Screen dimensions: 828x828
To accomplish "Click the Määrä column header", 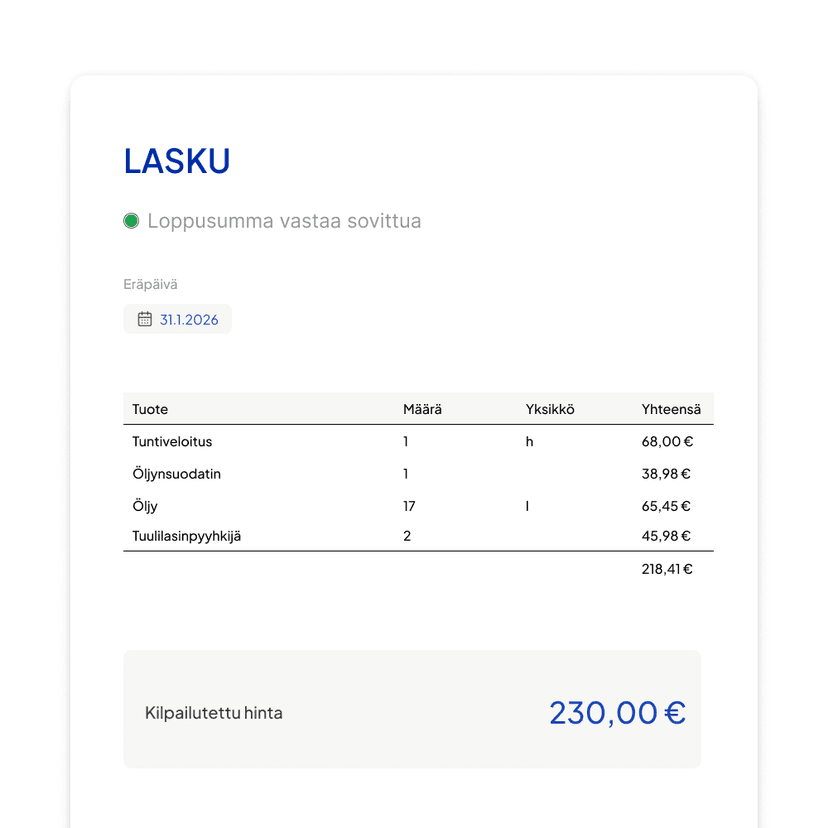I will (420, 409).
